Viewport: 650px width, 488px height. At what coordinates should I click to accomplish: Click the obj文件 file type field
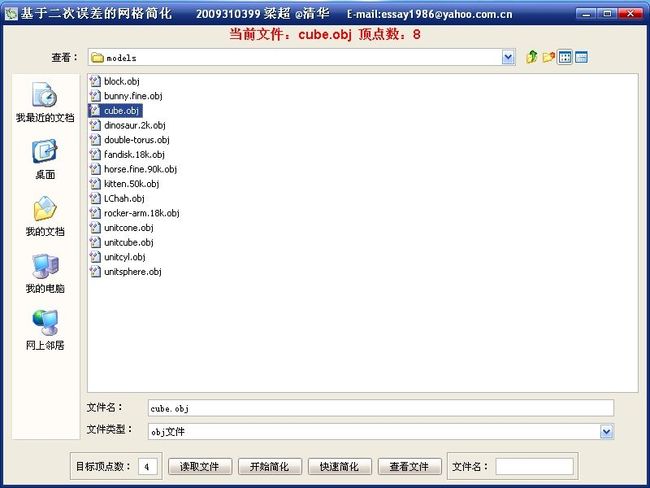point(381,432)
